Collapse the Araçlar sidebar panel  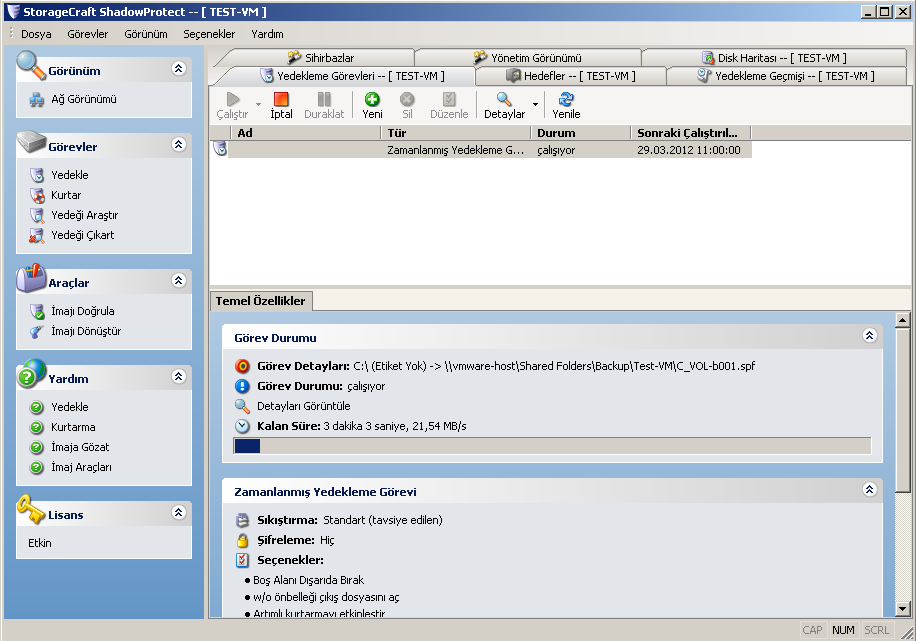pos(179,280)
